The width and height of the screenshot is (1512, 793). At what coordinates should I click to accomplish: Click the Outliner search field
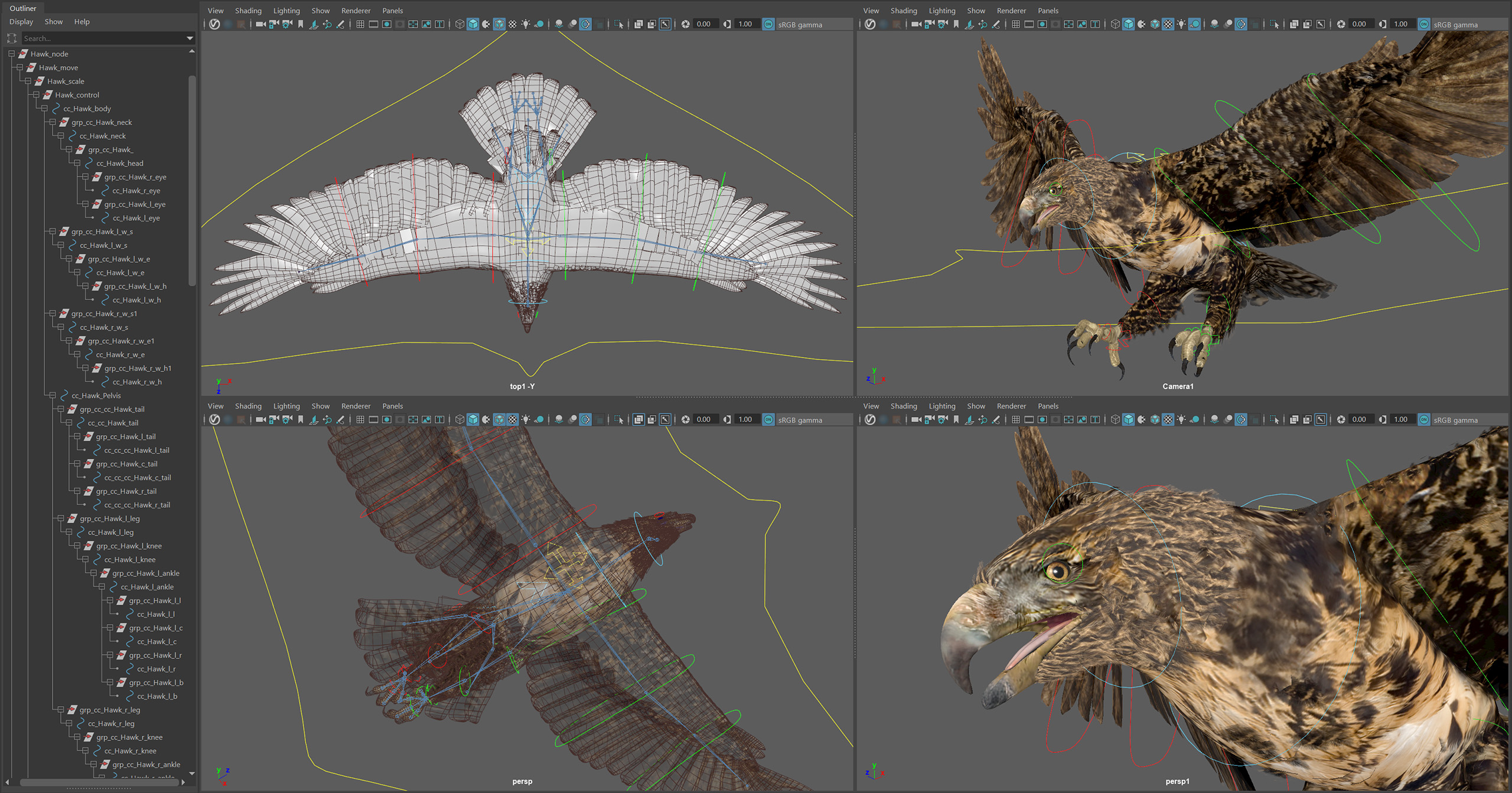[104, 38]
